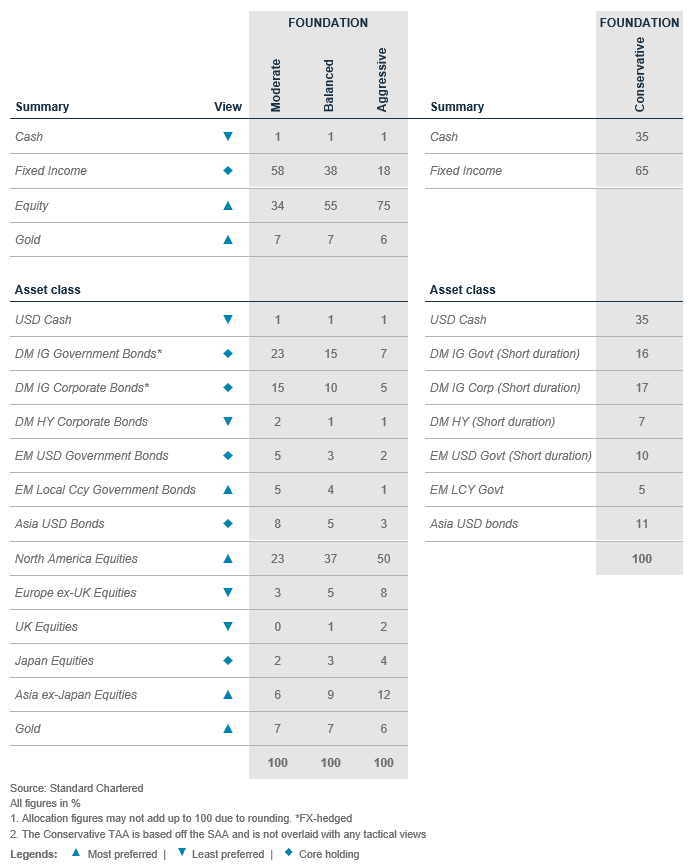Screen dimensions: 695x868
Task: Click the Most preferred legend triangle
Action: click(x=76, y=852)
